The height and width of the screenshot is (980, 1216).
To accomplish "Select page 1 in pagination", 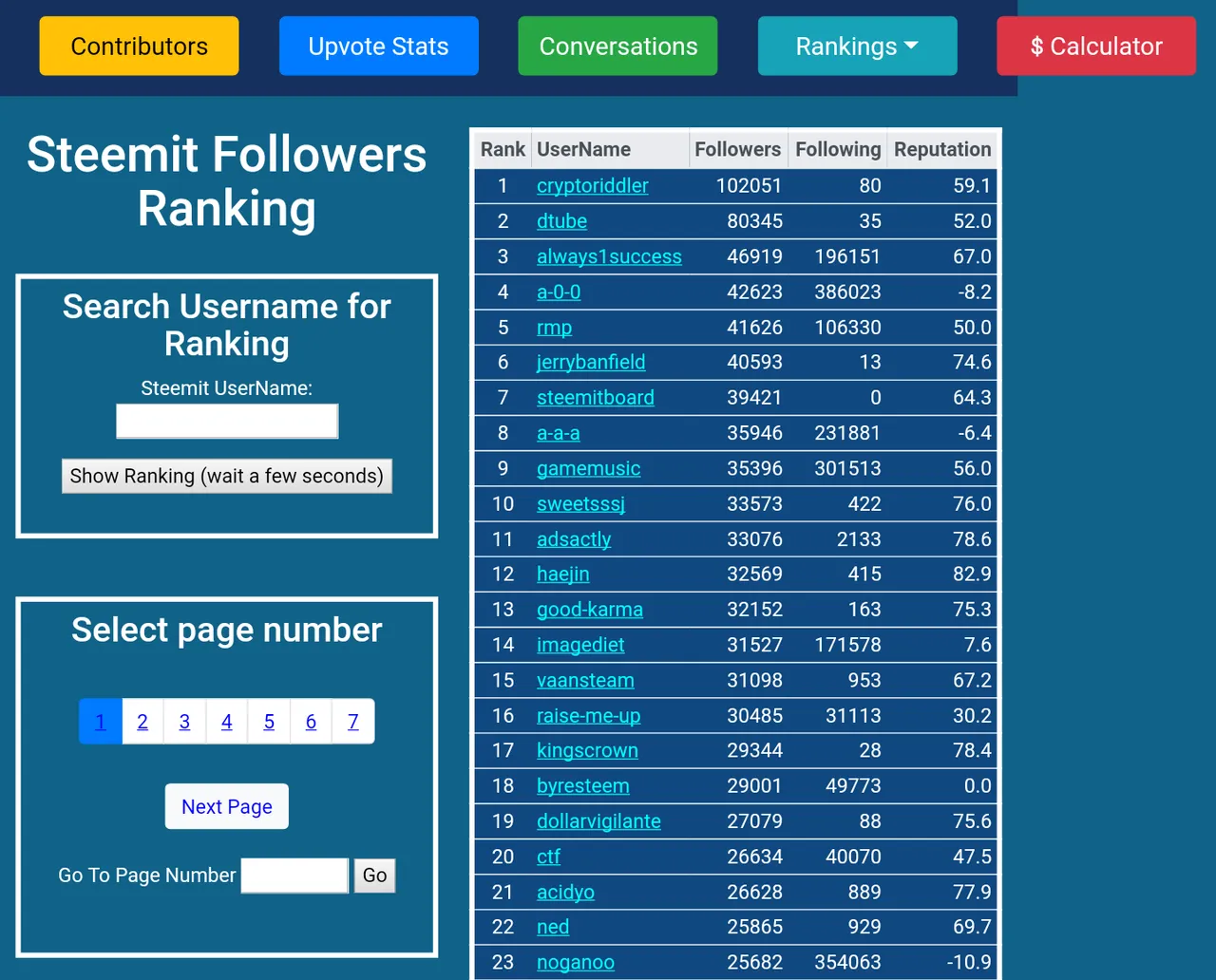I will point(100,722).
